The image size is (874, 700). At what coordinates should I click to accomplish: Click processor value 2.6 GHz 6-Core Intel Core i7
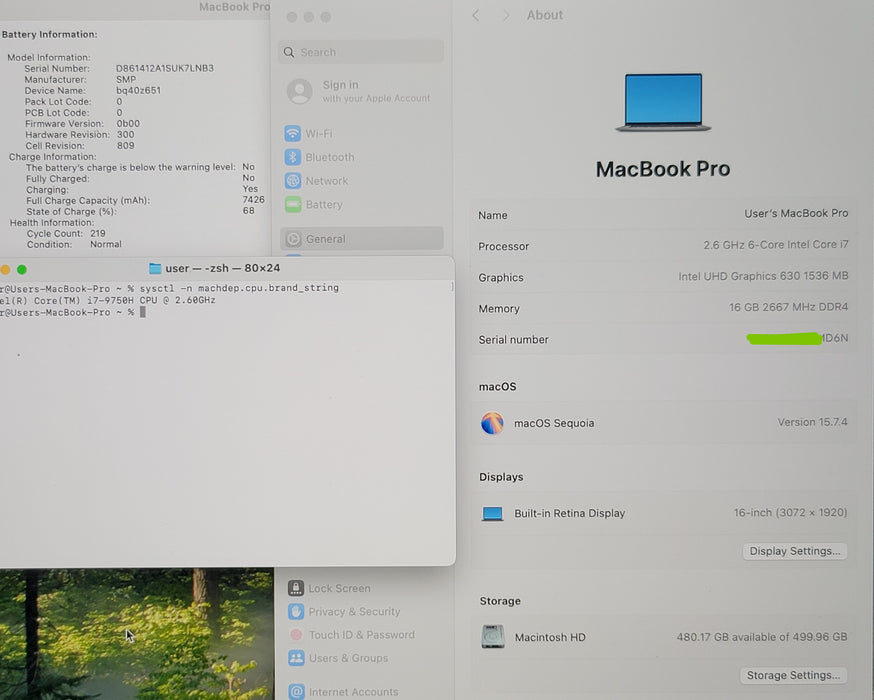pyautogui.click(x=776, y=245)
